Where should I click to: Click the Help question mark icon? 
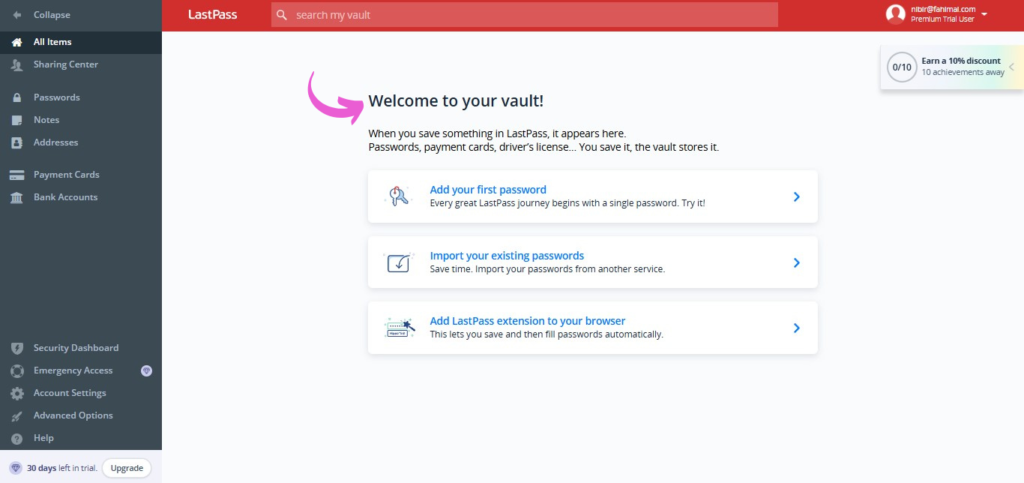click(x=17, y=439)
